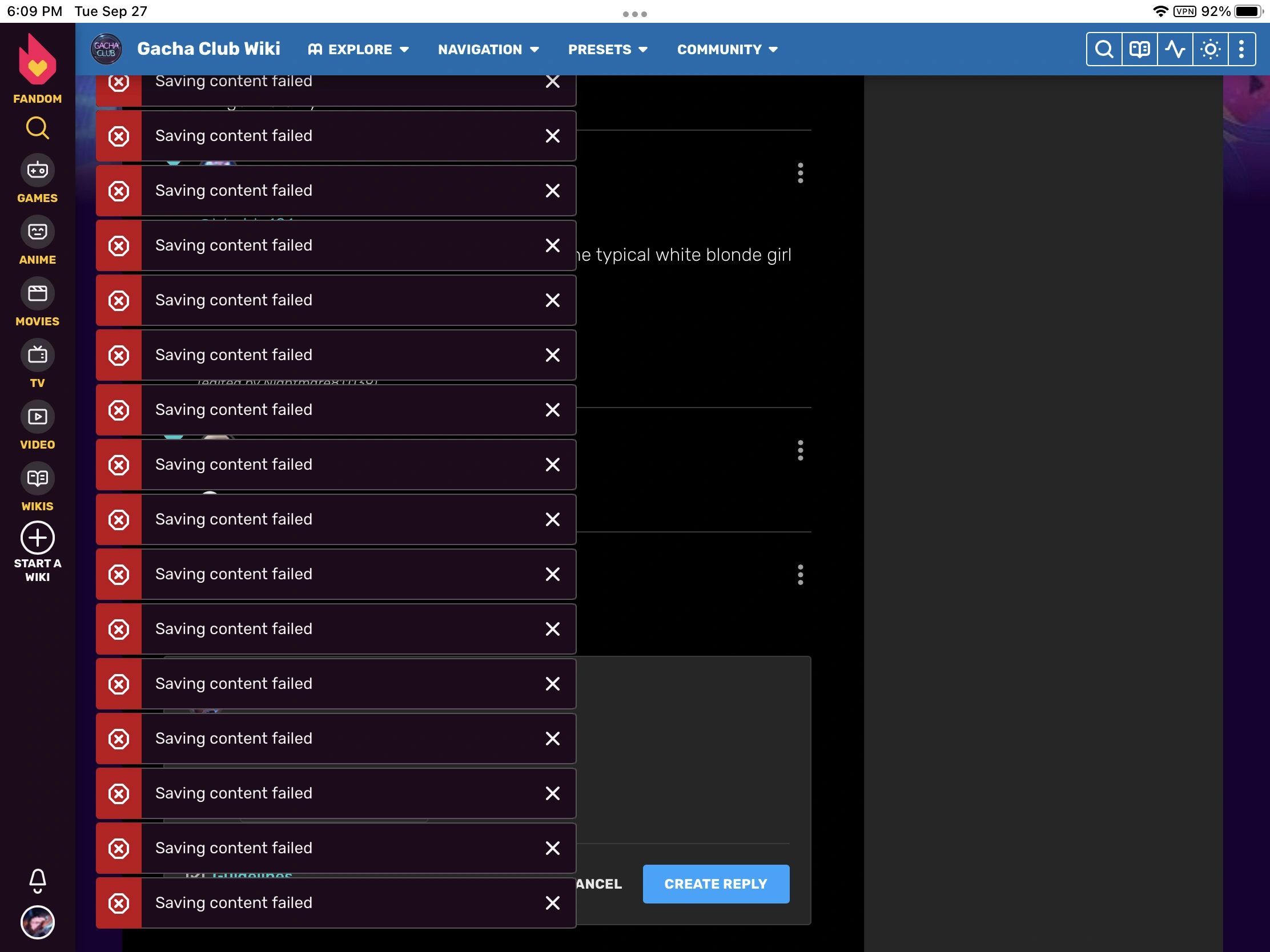Open the TV section icon

pos(37,355)
